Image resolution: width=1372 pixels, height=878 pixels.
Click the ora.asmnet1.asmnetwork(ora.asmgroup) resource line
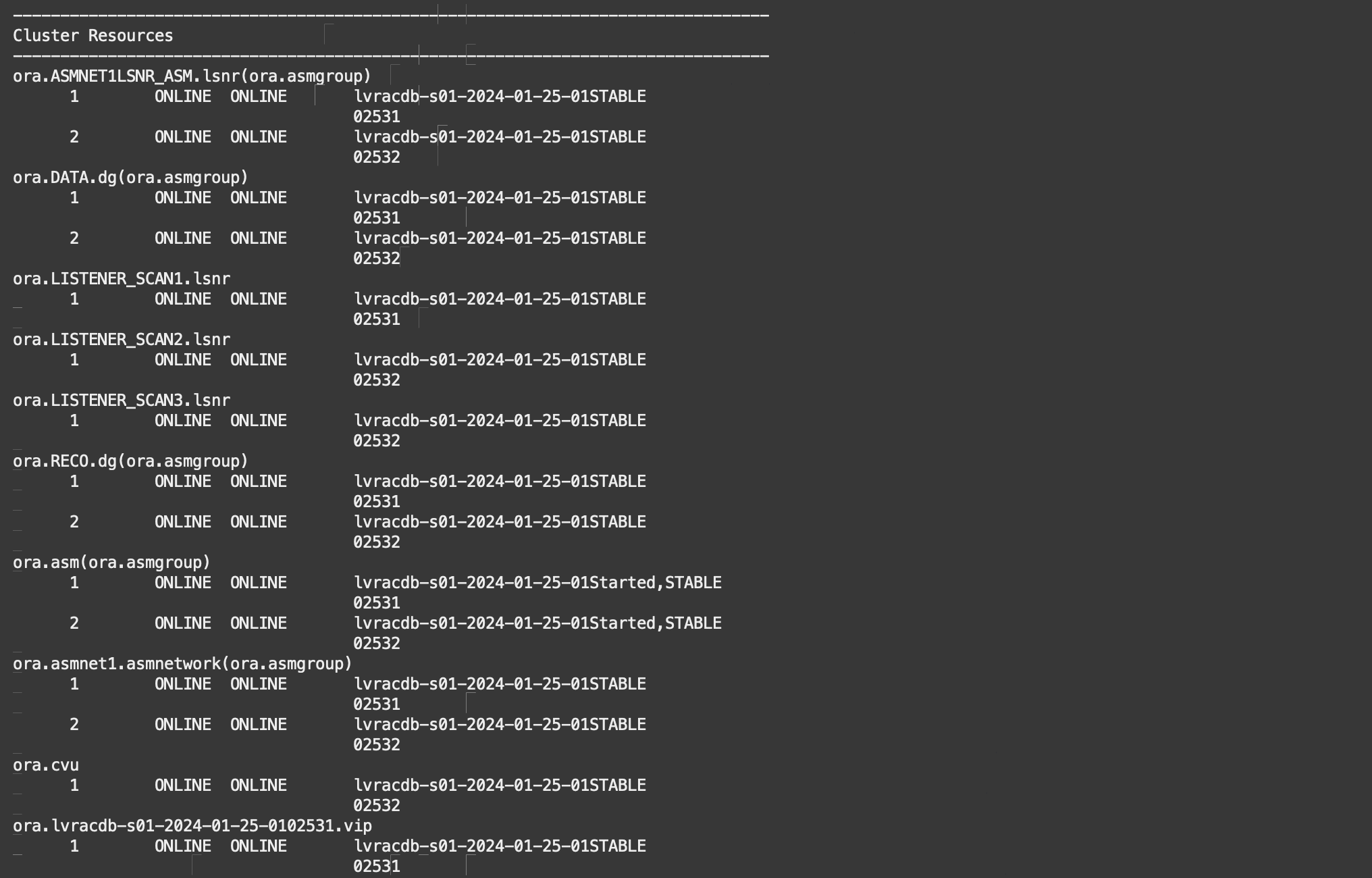[182, 664]
